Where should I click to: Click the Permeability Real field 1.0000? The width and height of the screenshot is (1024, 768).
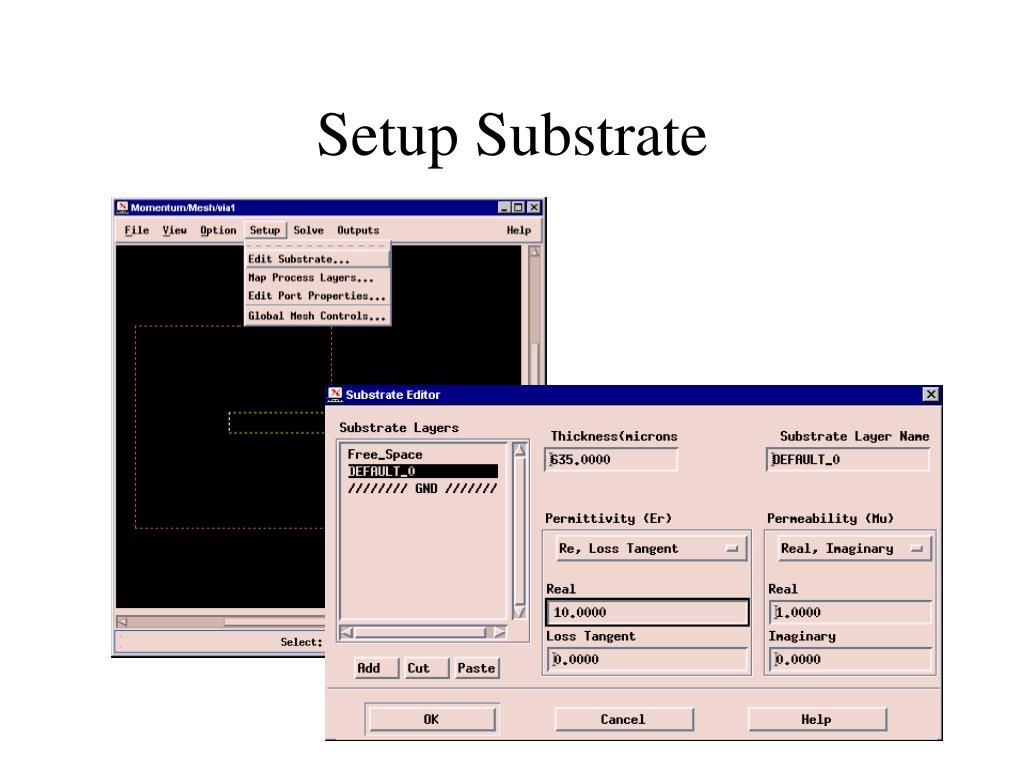[851, 613]
